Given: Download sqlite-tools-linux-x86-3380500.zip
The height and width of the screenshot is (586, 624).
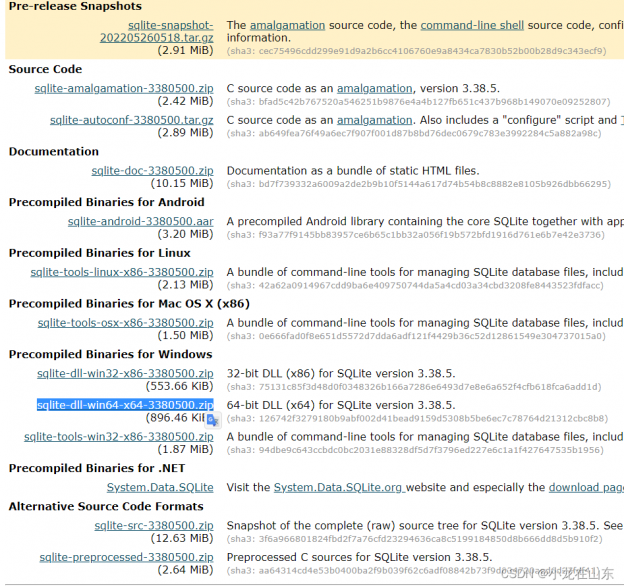Looking at the screenshot, I should click(x=122, y=272).
